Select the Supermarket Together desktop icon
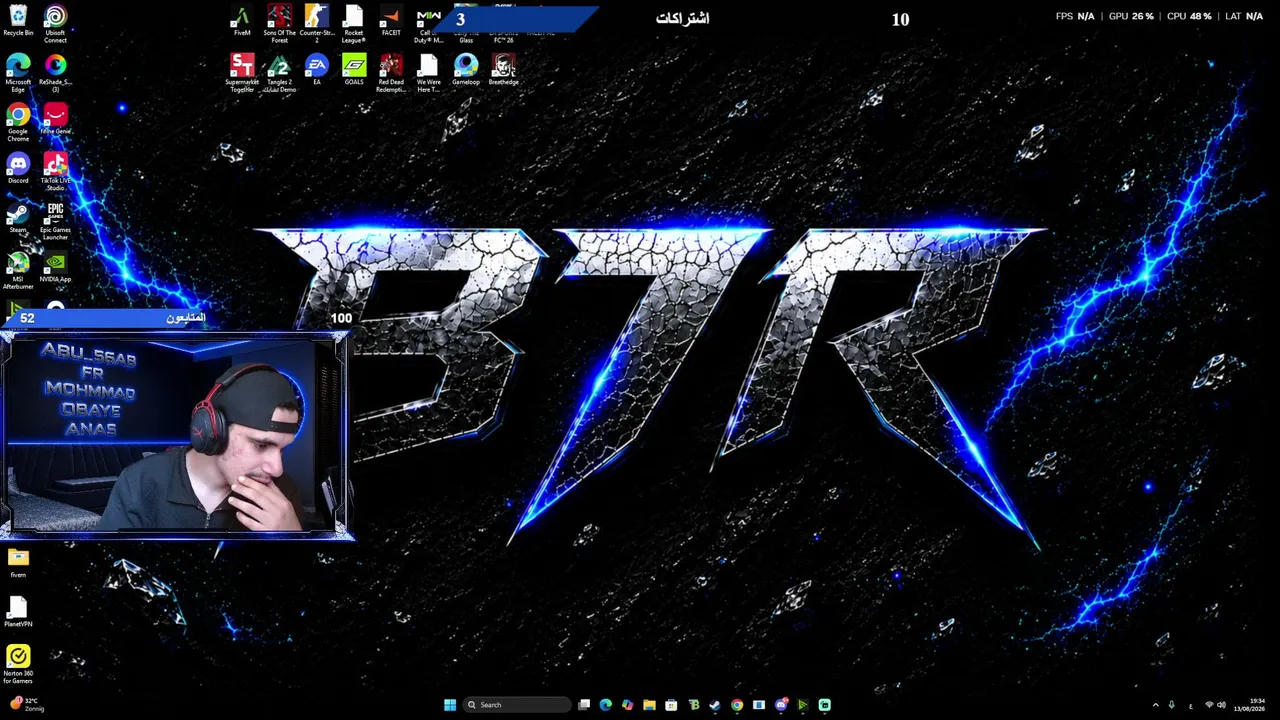 tap(242, 73)
